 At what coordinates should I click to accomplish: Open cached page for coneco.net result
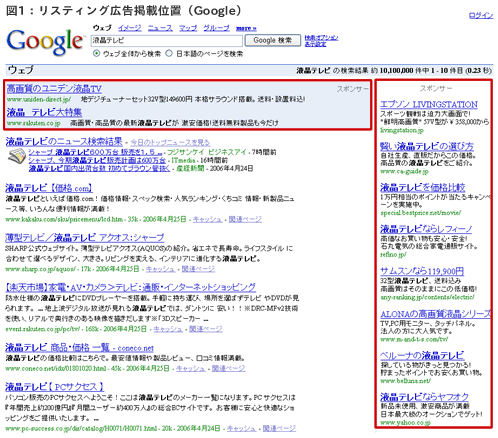pyautogui.click(x=191, y=368)
